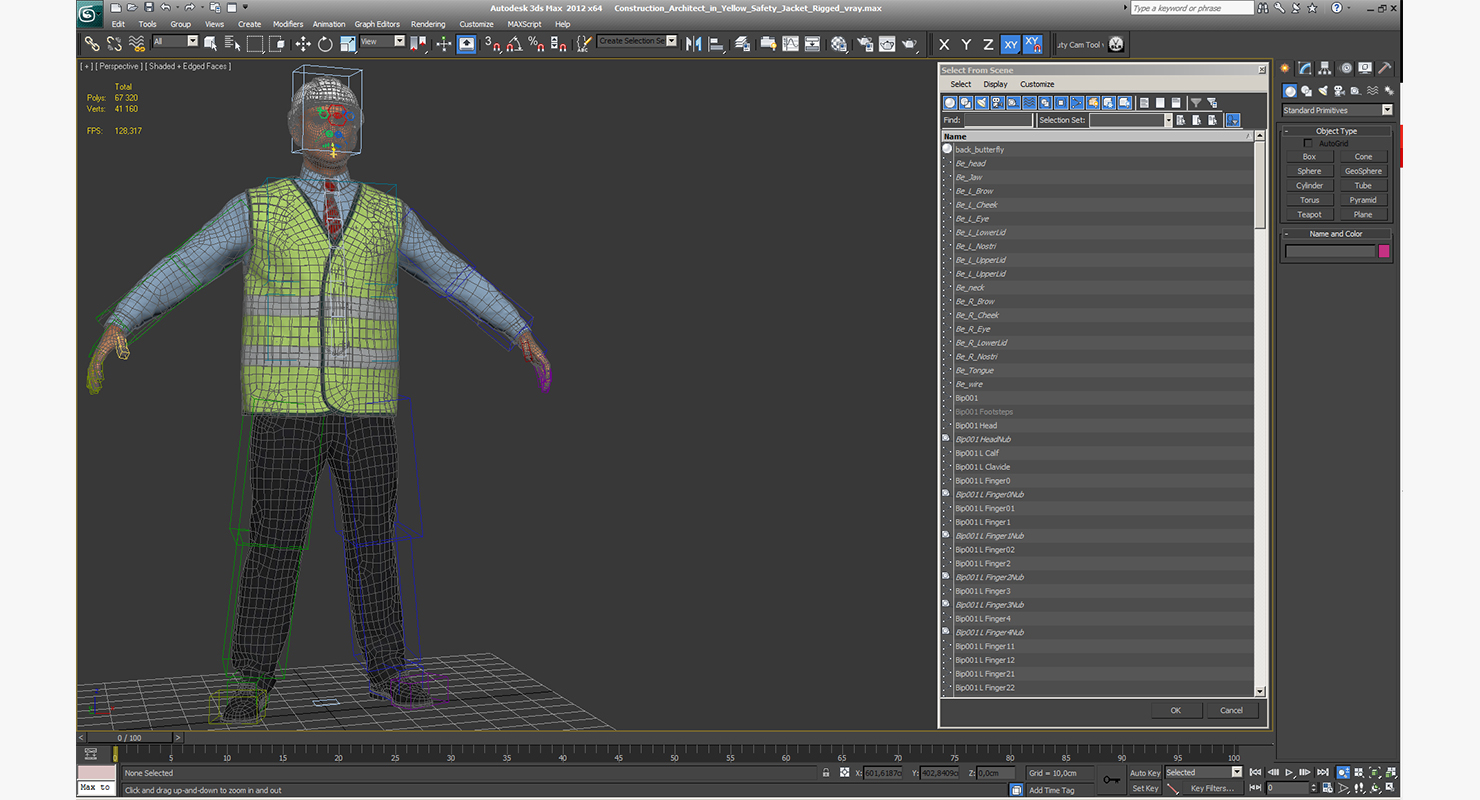Open the Modifiers menu
The image size is (1480, 800).
coord(288,24)
